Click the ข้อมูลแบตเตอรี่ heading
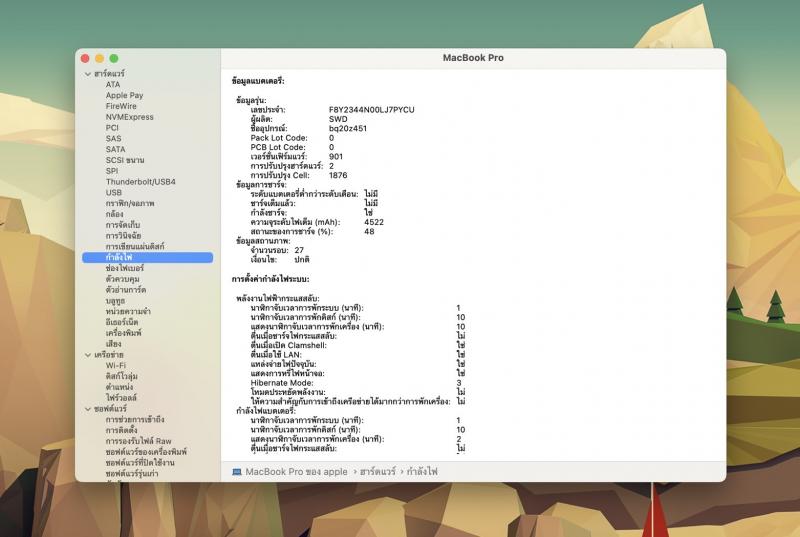The width and height of the screenshot is (800, 537). (258, 81)
